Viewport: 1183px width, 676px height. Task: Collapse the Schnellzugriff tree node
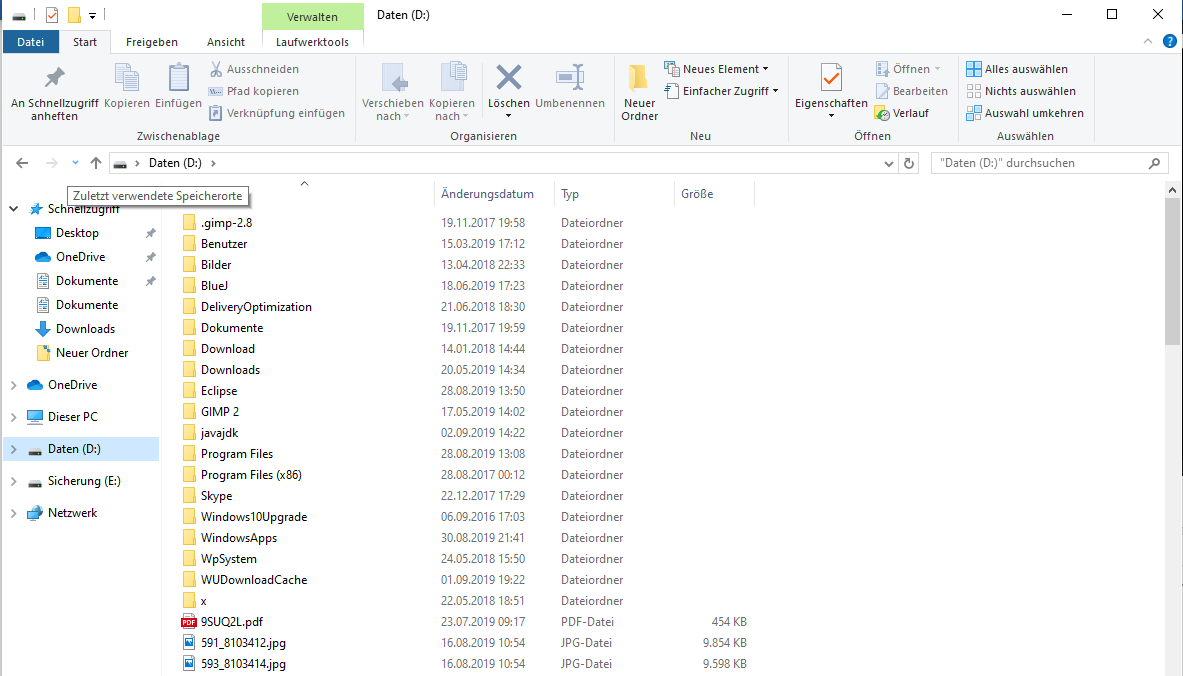(x=14, y=209)
